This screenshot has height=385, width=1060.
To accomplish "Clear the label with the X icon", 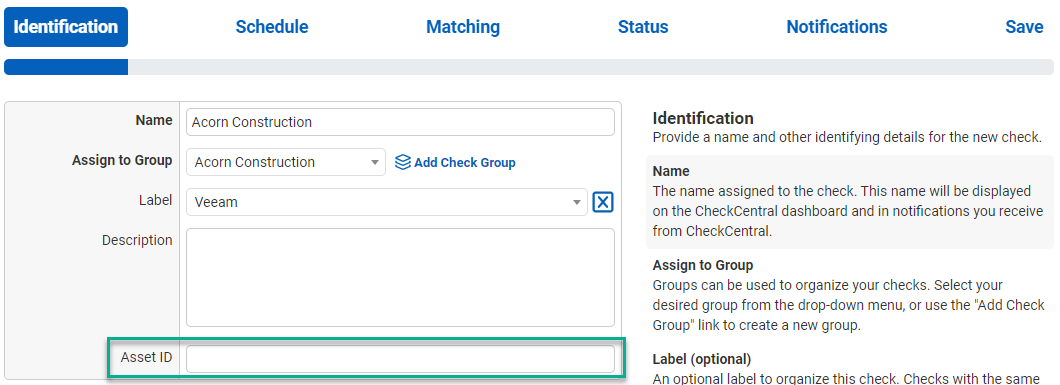I will pyautogui.click(x=603, y=202).
